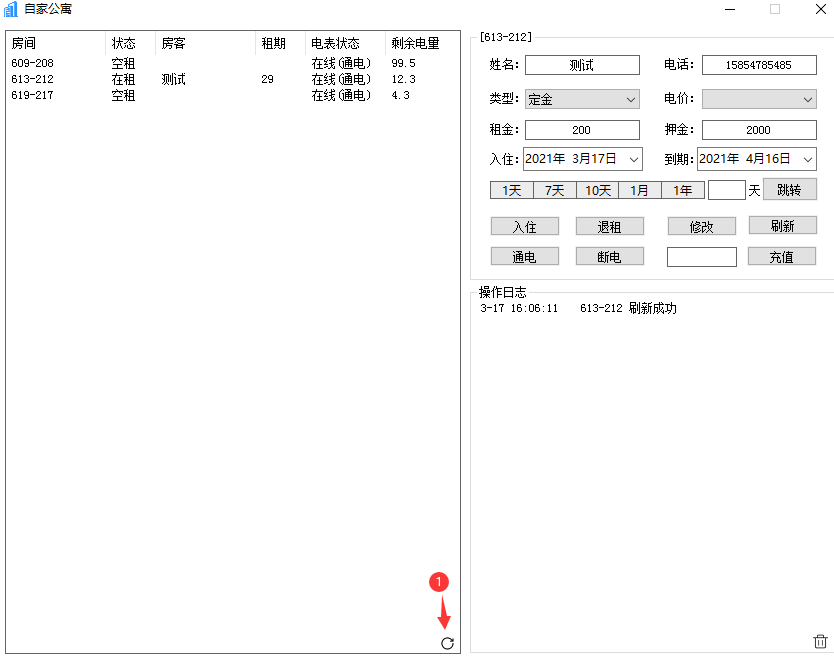The width and height of the screenshot is (834, 656).
Task: Click the 入住 check-in button
Action: (524, 227)
